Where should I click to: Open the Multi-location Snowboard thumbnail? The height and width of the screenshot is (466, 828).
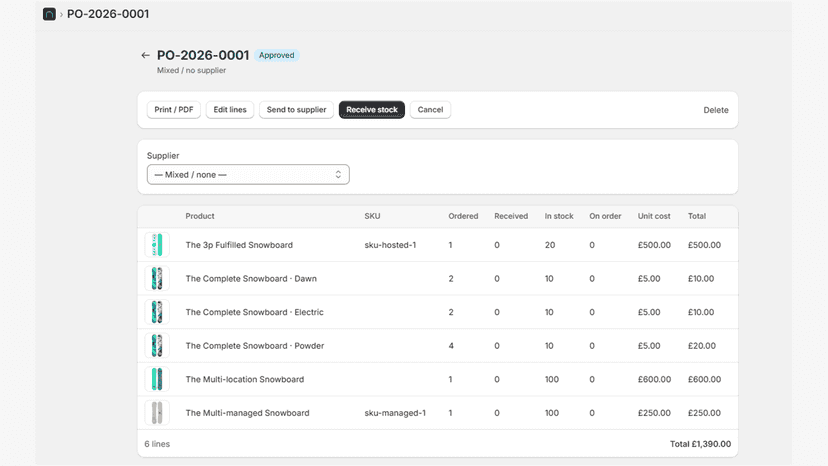coord(157,379)
